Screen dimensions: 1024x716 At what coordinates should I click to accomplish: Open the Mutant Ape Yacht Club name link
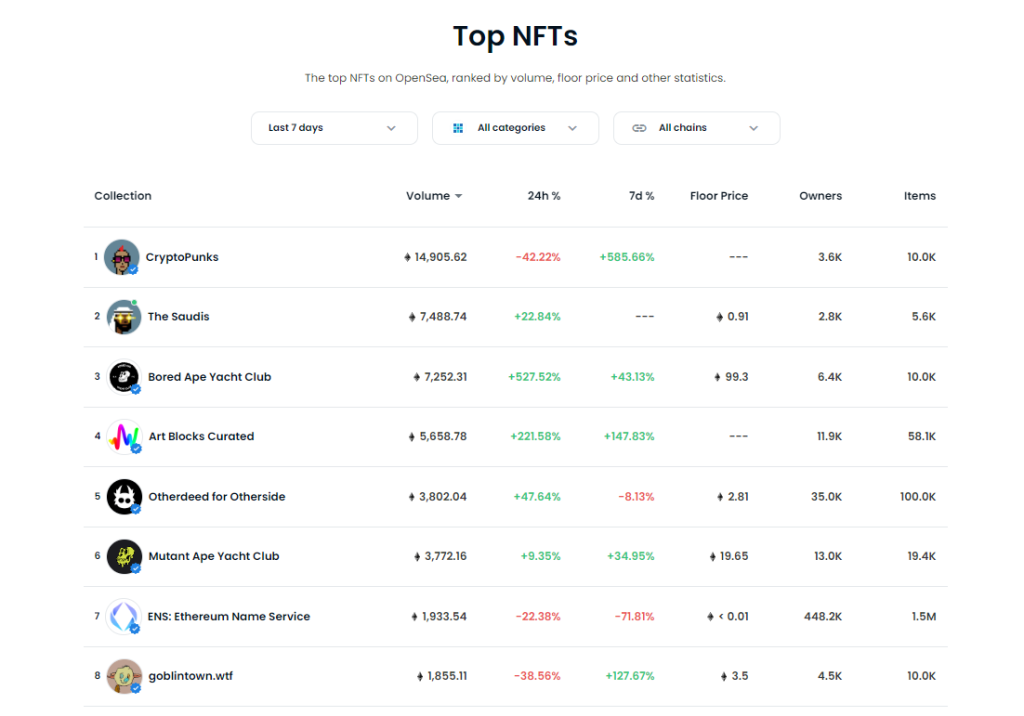click(214, 557)
